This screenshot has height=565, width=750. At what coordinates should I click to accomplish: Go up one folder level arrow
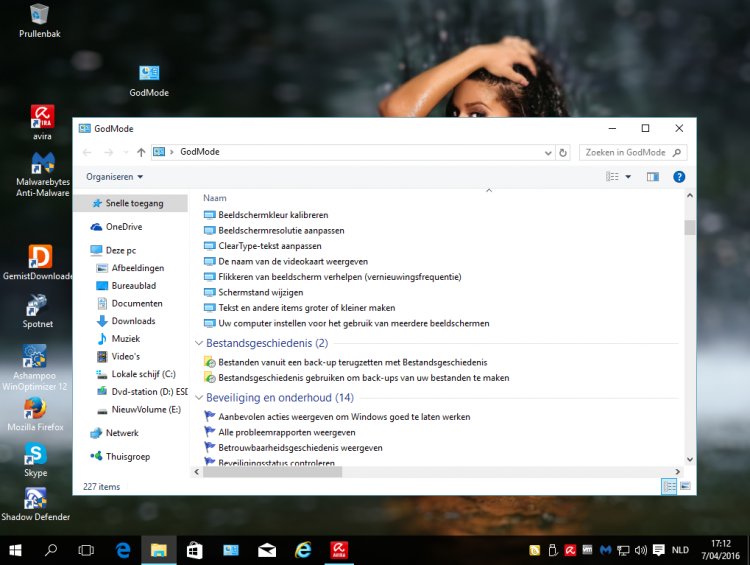tap(140, 153)
